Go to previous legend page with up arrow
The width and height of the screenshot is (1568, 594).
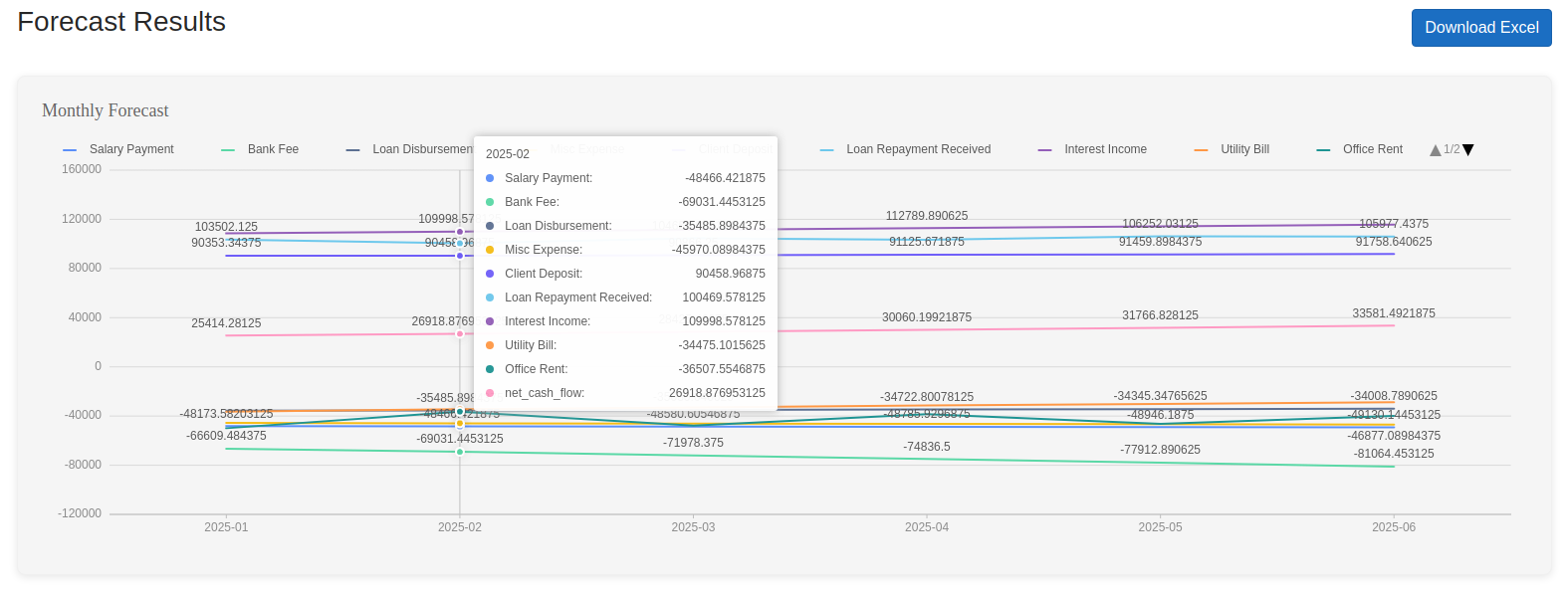pos(1435,150)
